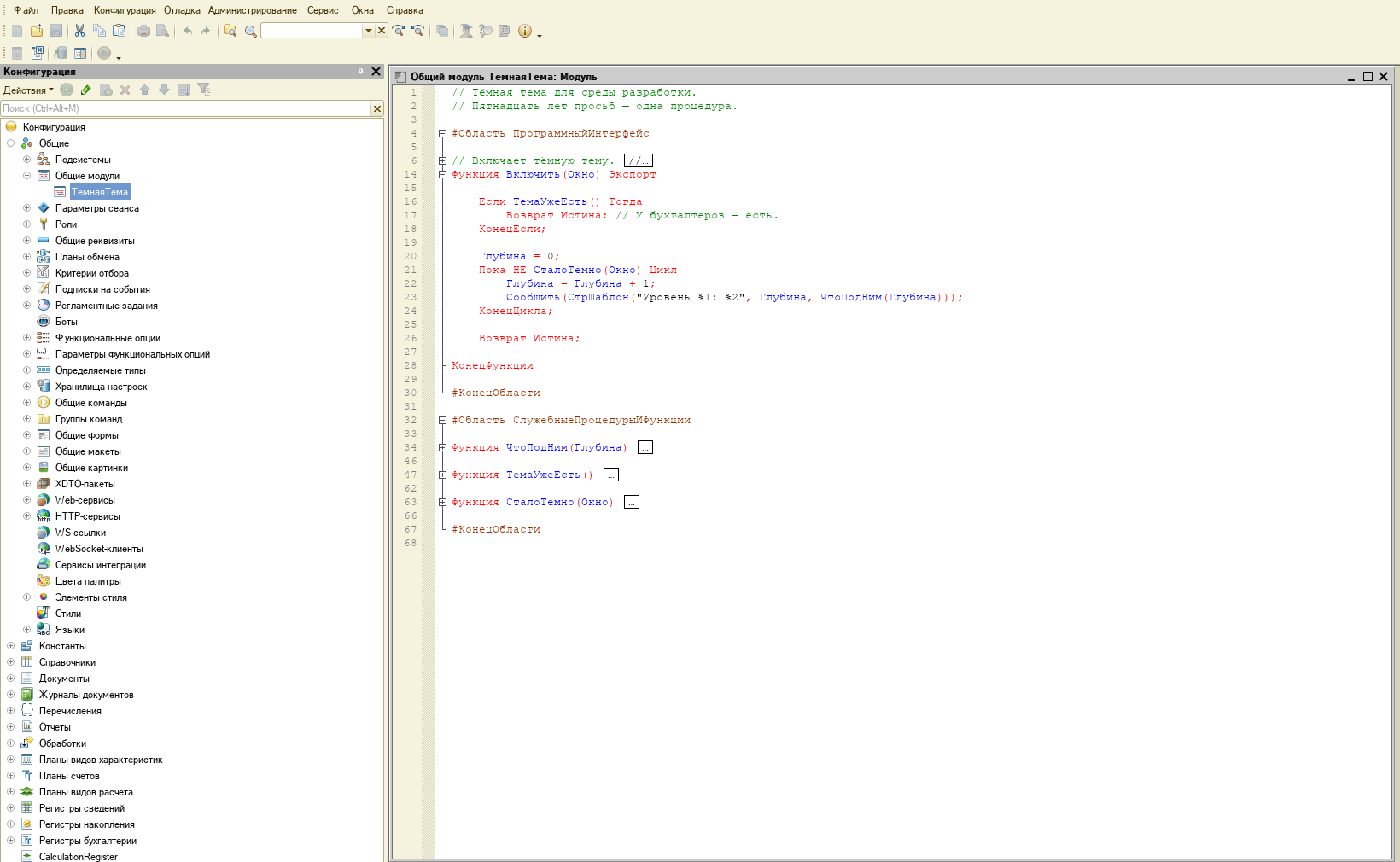The width and height of the screenshot is (1400, 862).
Task: Click the Поиск (Ctrl+Alt+M) field
Action: [x=185, y=108]
